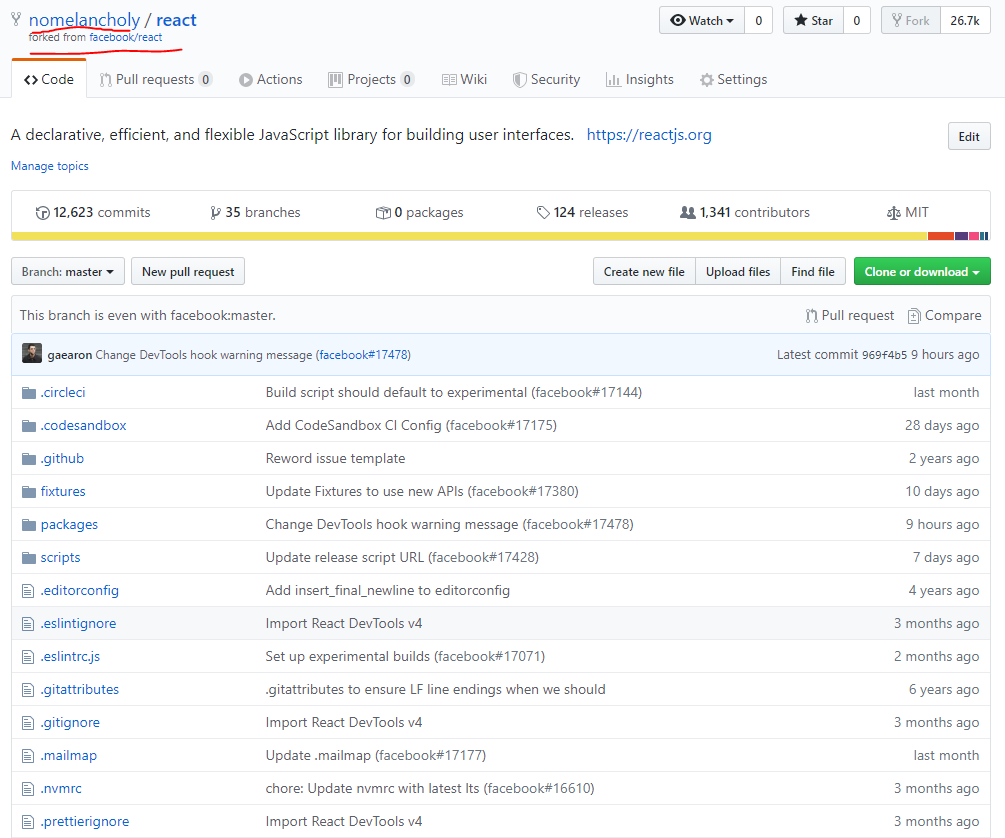
Task: Open the .gitattributes file
Action: click(80, 690)
